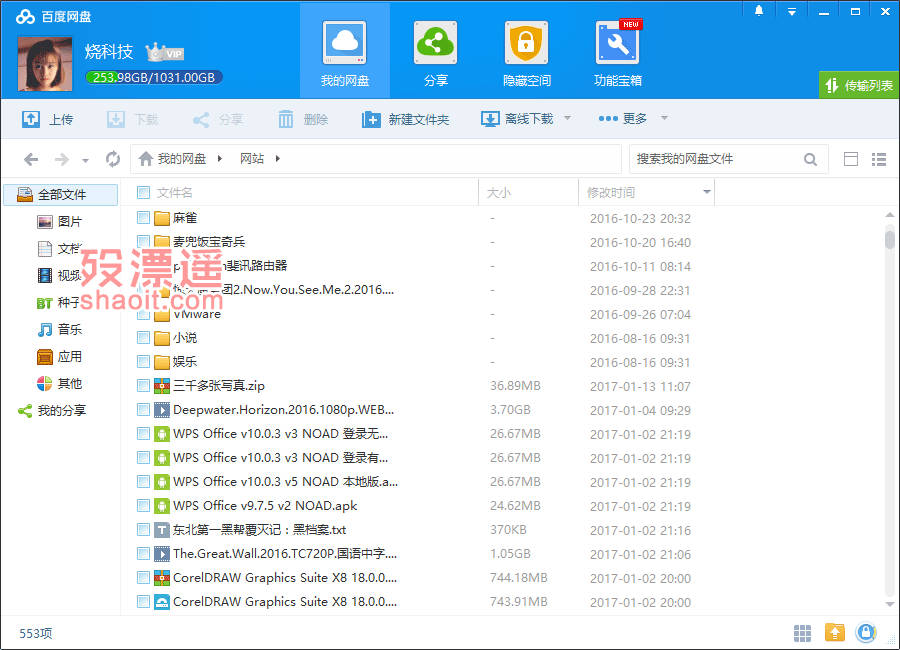Expand arrow after 我的网盘 in path

click(x=219, y=159)
